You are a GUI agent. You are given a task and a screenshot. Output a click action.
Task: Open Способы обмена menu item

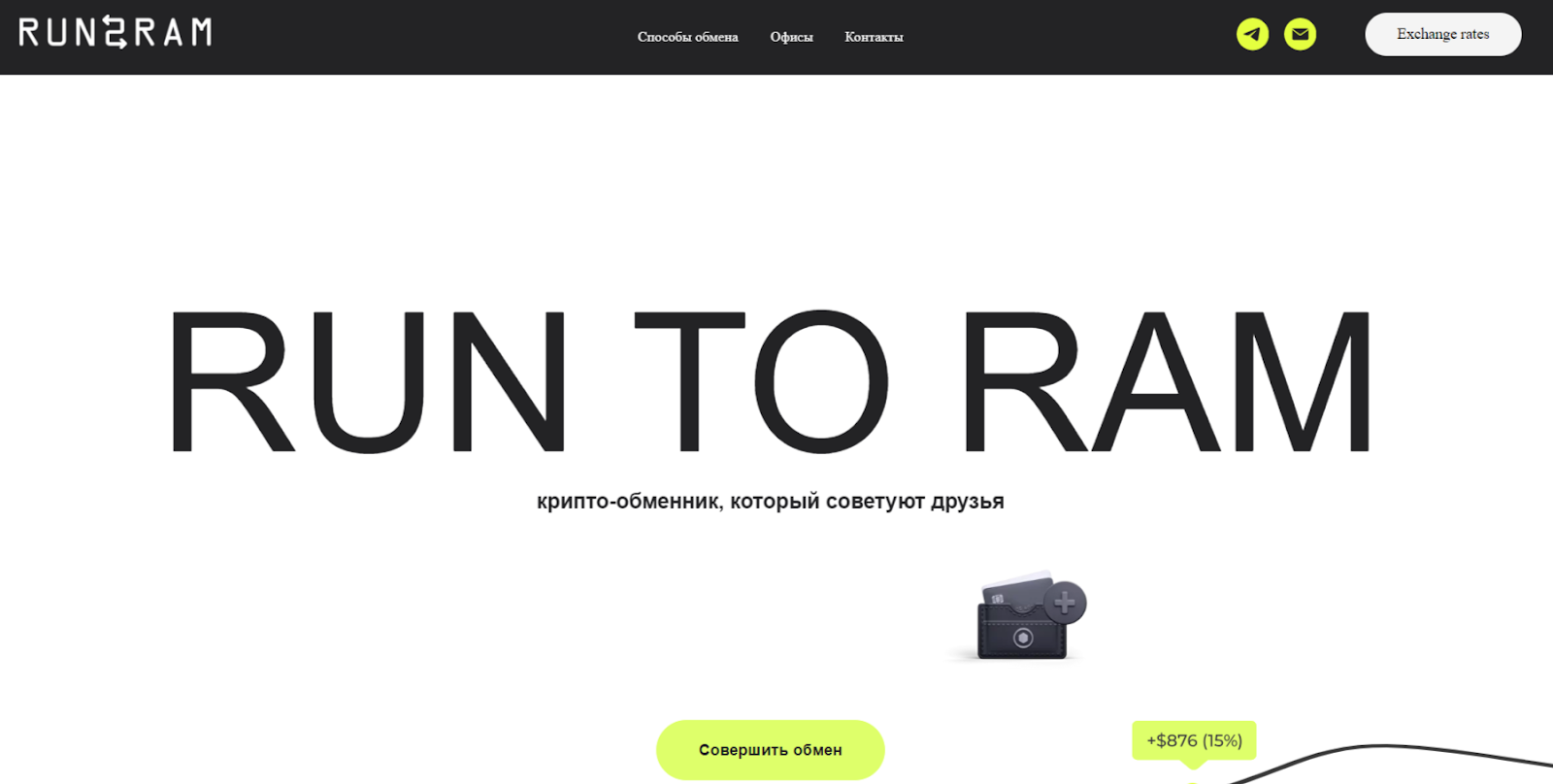687,37
